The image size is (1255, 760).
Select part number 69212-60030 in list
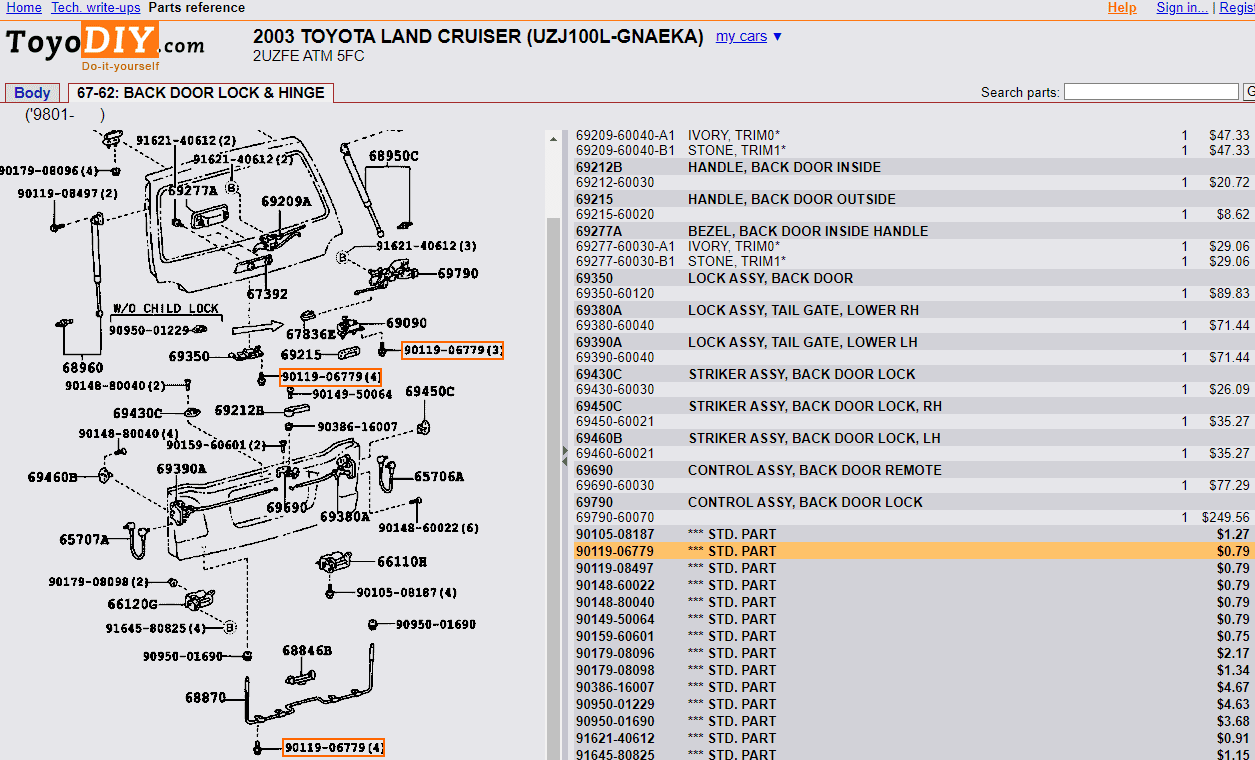tap(615, 182)
